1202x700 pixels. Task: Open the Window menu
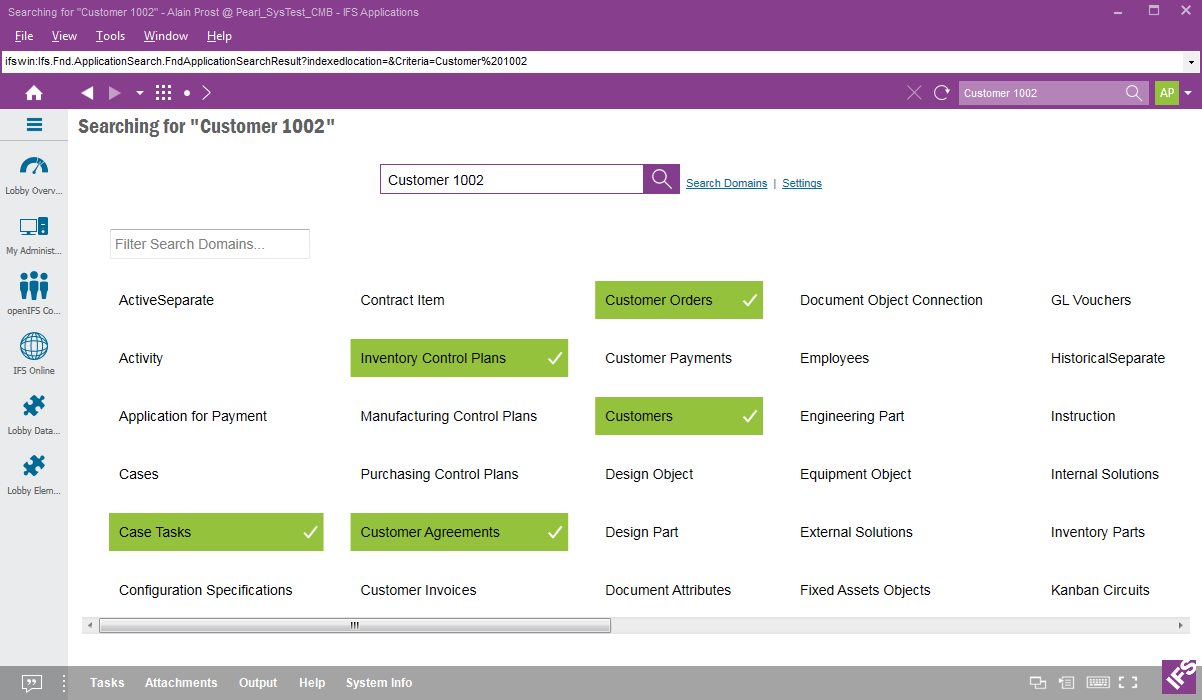point(166,36)
